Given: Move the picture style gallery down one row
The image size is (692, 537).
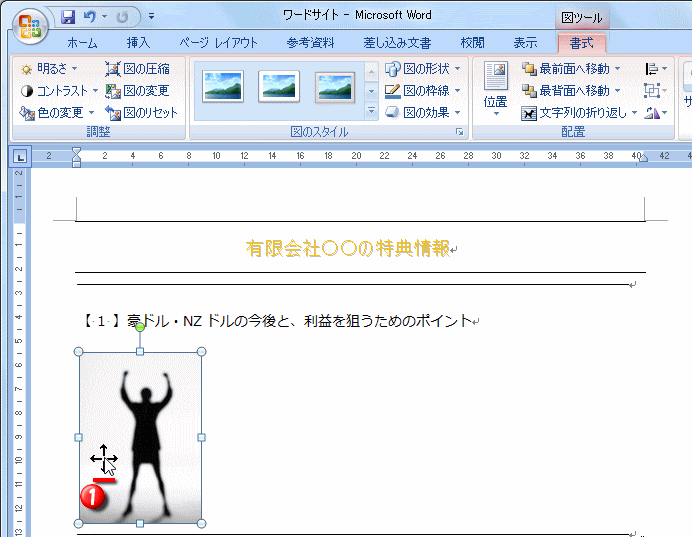Looking at the screenshot, I should click(x=372, y=91).
